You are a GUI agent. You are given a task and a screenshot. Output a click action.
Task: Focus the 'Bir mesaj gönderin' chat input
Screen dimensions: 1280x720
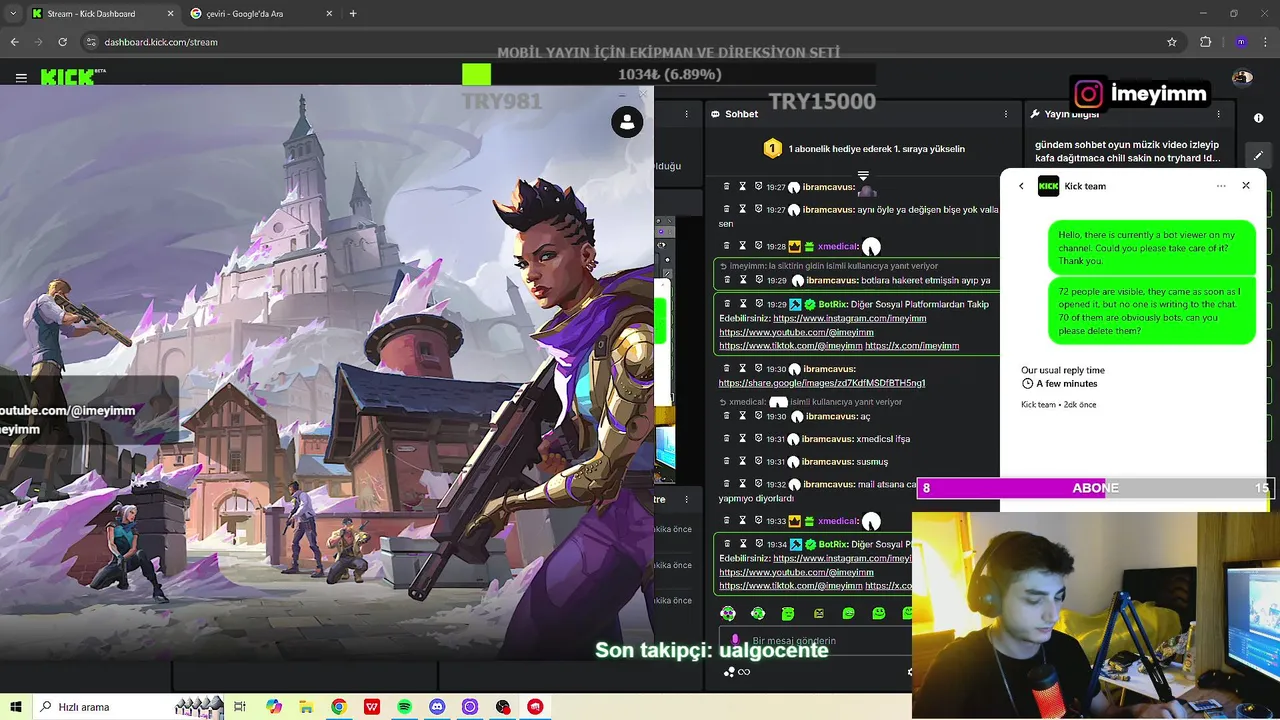click(x=815, y=640)
